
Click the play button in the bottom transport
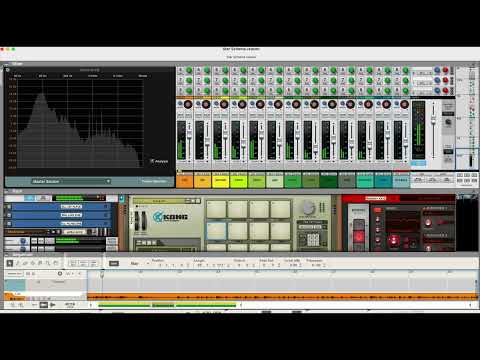tap(53, 305)
